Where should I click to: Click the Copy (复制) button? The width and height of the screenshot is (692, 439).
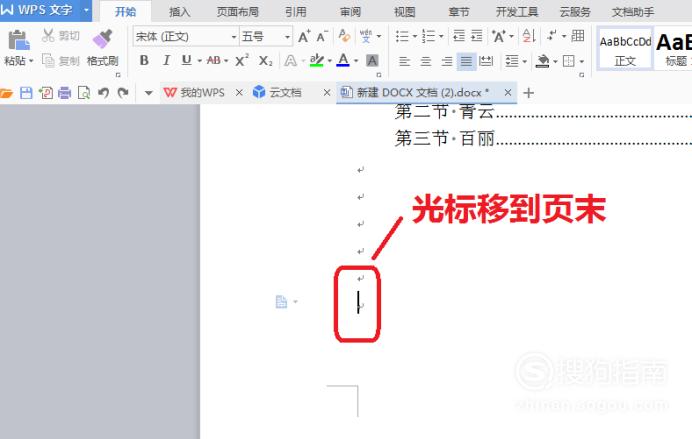61,60
